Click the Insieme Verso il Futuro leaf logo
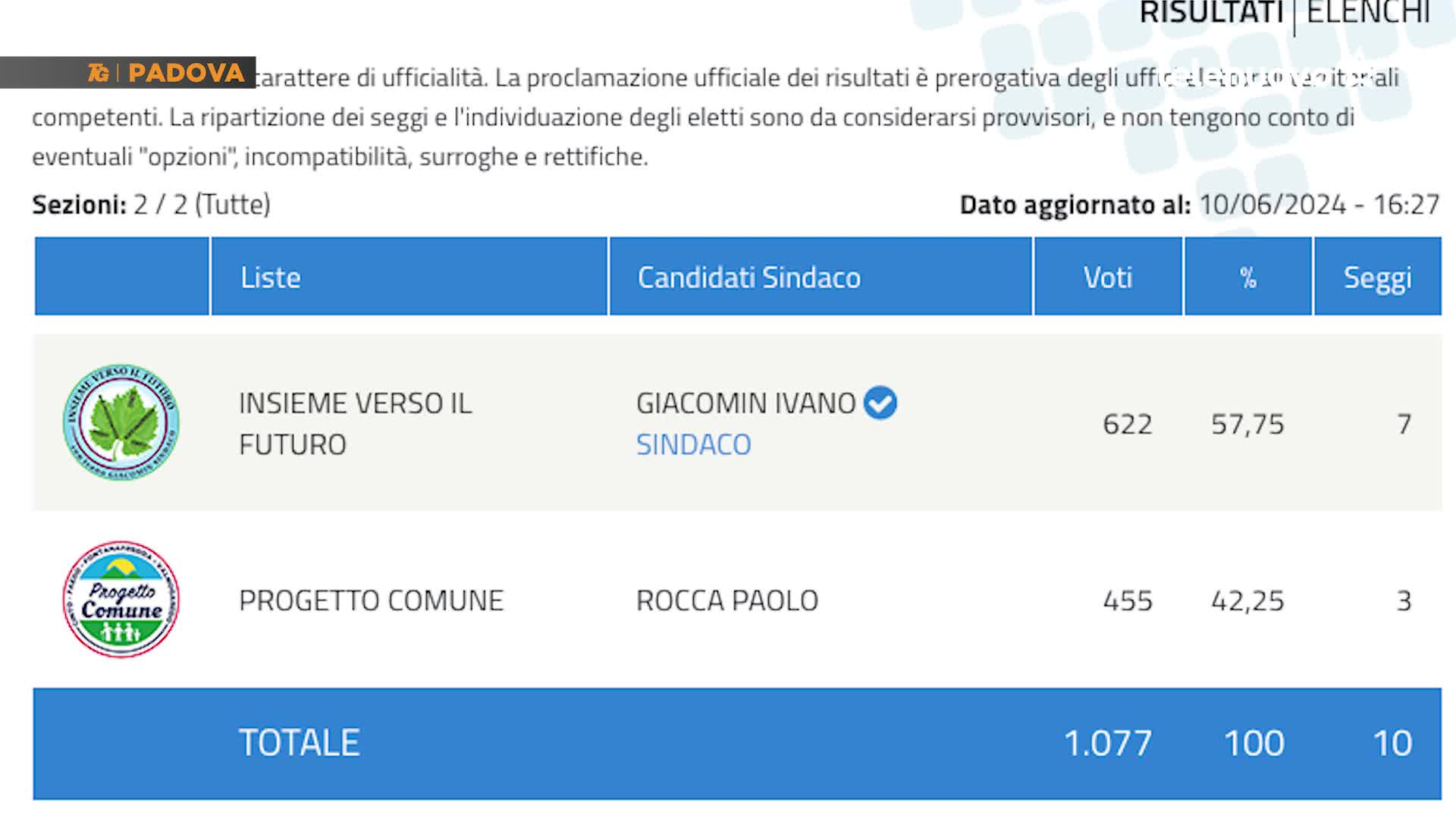This screenshot has width=1456, height=819. coord(121,422)
